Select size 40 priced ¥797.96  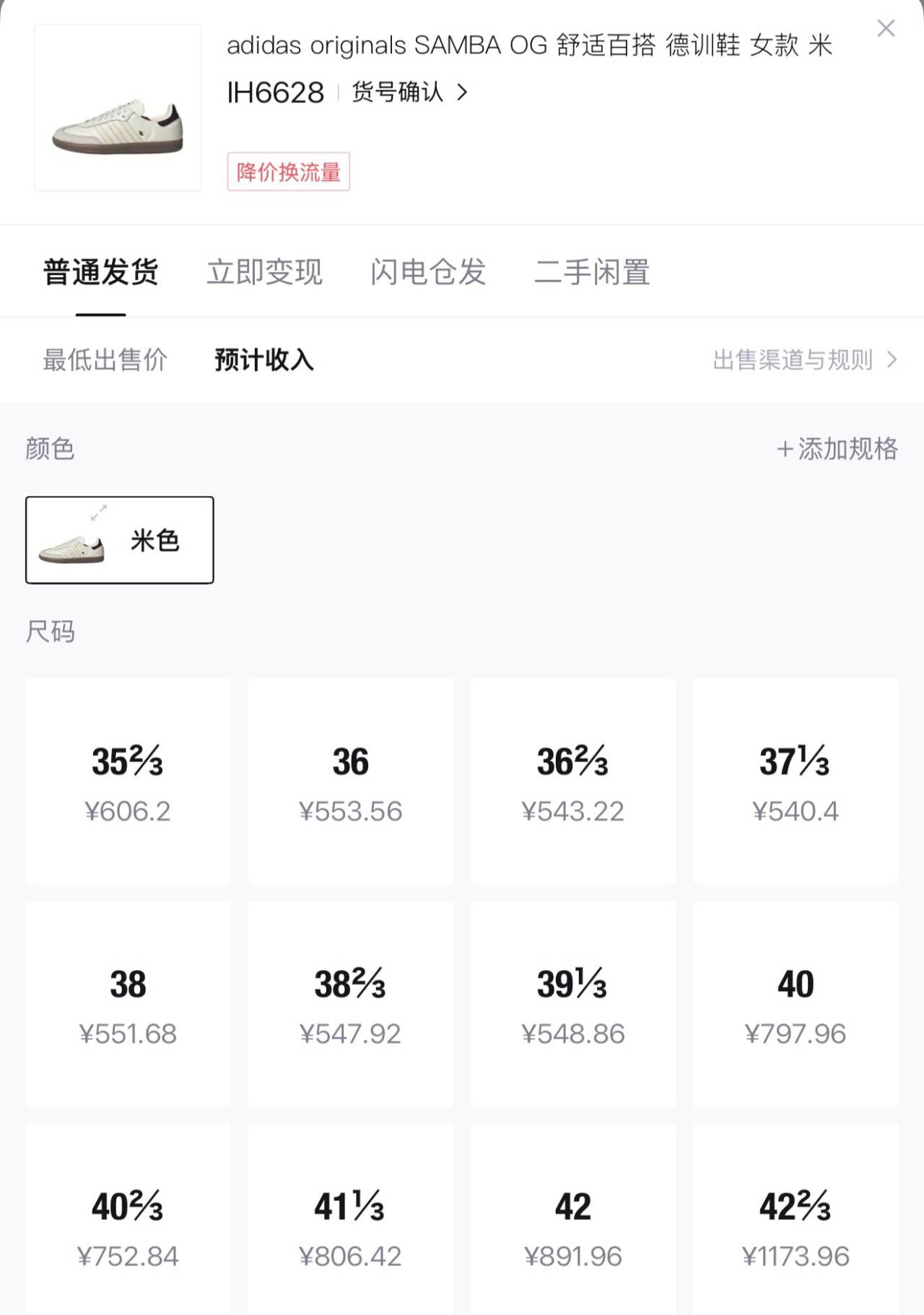point(796,1004)
